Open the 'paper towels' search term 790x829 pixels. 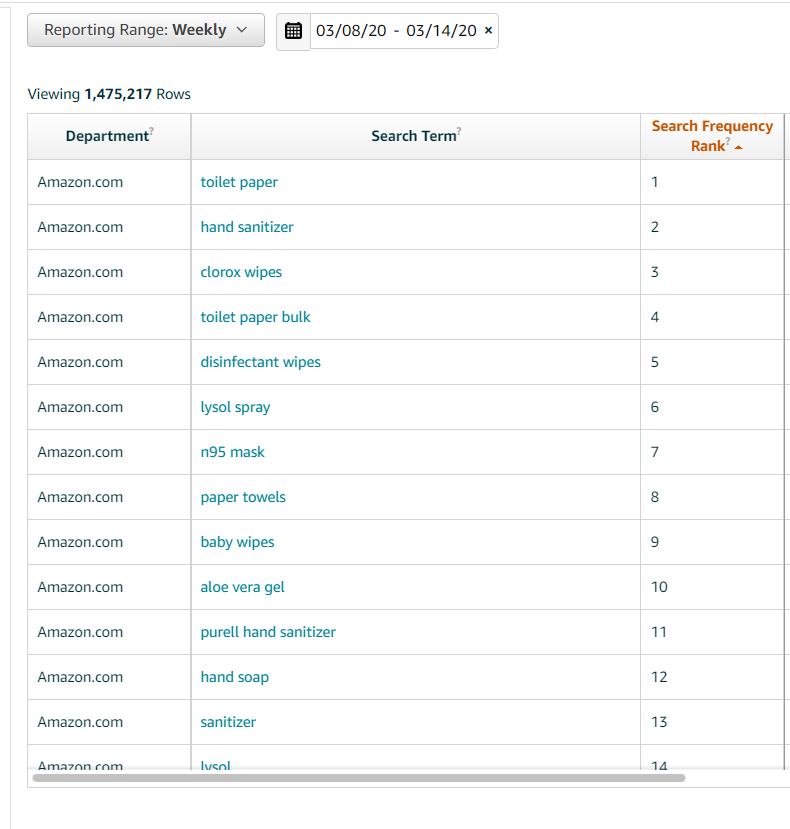(243, 497)
